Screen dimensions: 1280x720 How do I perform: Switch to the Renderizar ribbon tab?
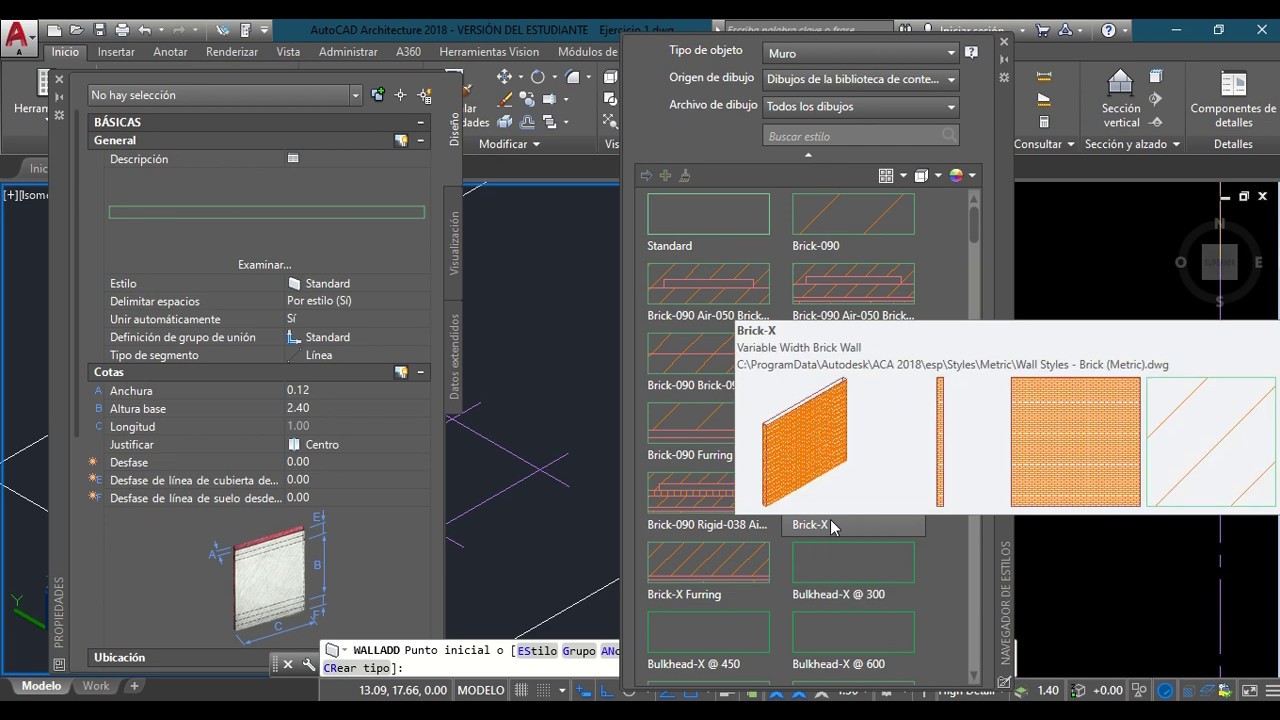coord(232,52)
